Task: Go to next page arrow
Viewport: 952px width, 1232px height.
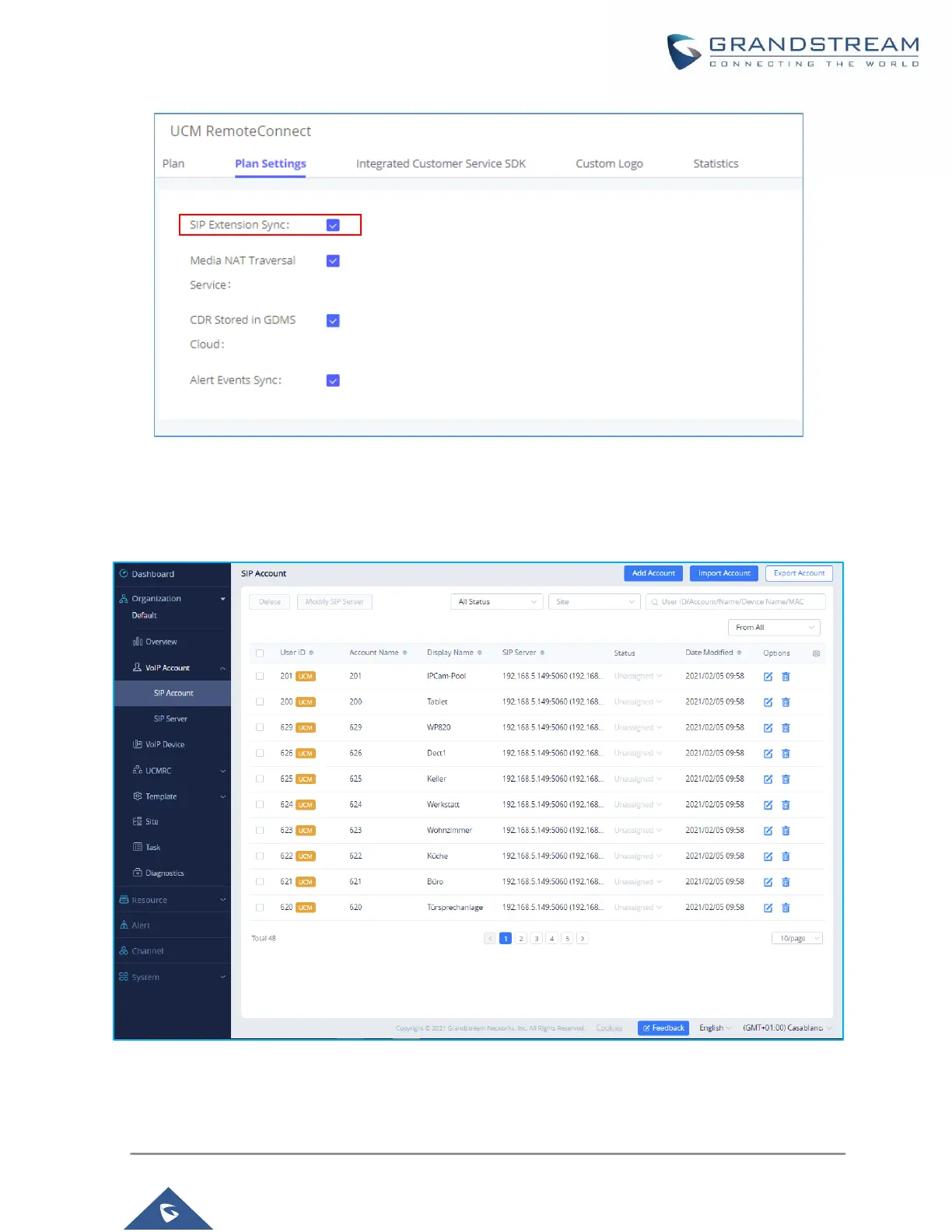Action: pyautogui.click(x=583, y=939)
